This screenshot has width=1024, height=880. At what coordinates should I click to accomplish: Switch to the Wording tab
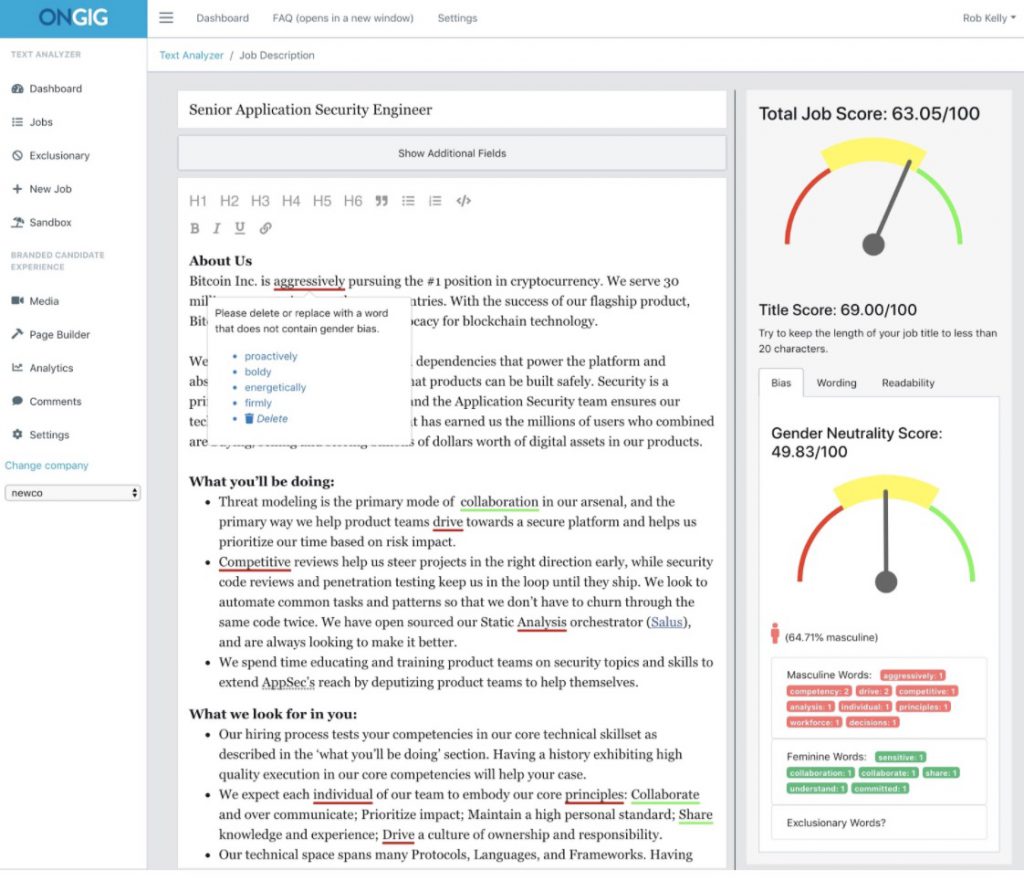(x=836, y=383)
